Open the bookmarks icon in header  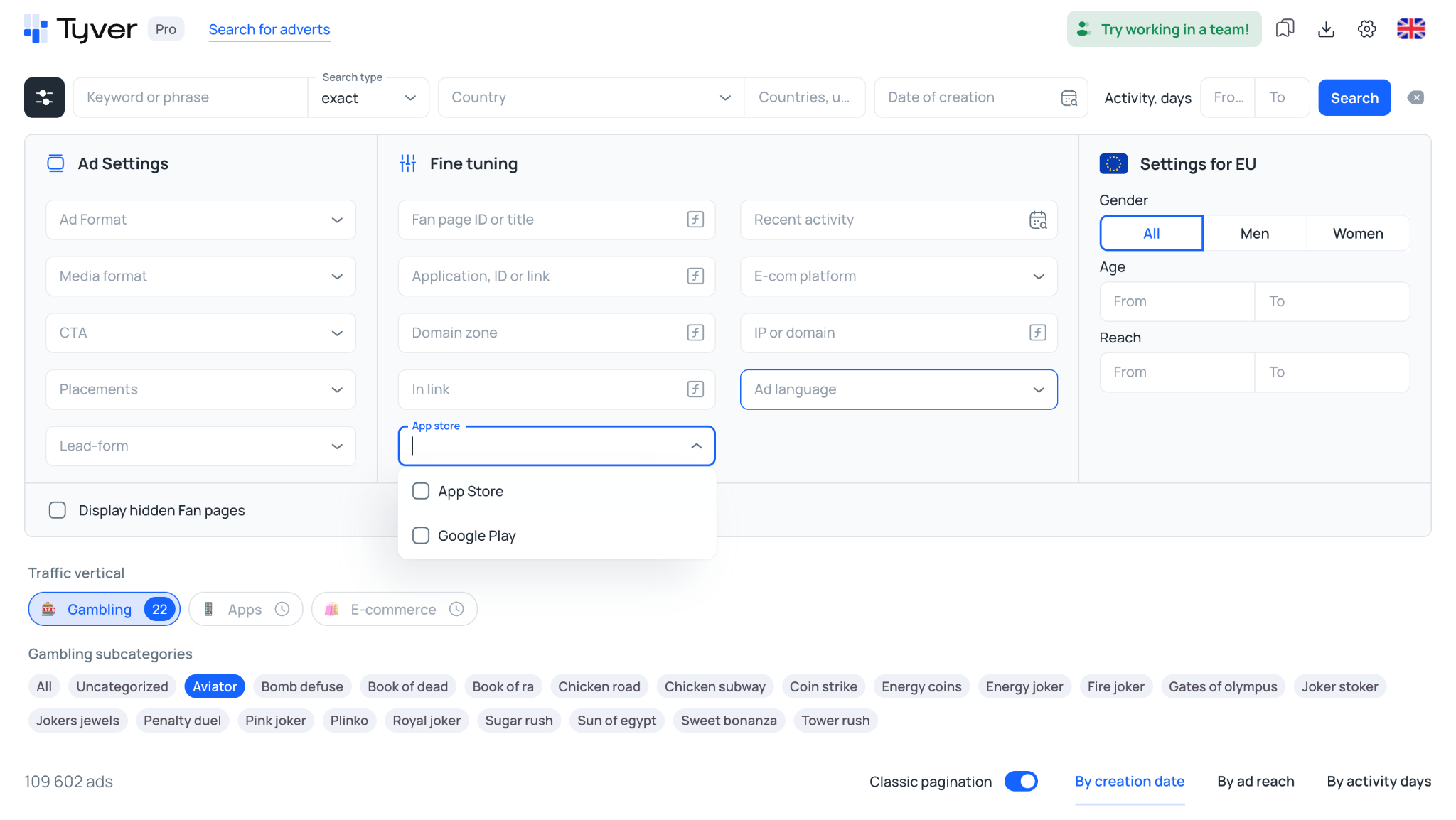click(1285, 29)
